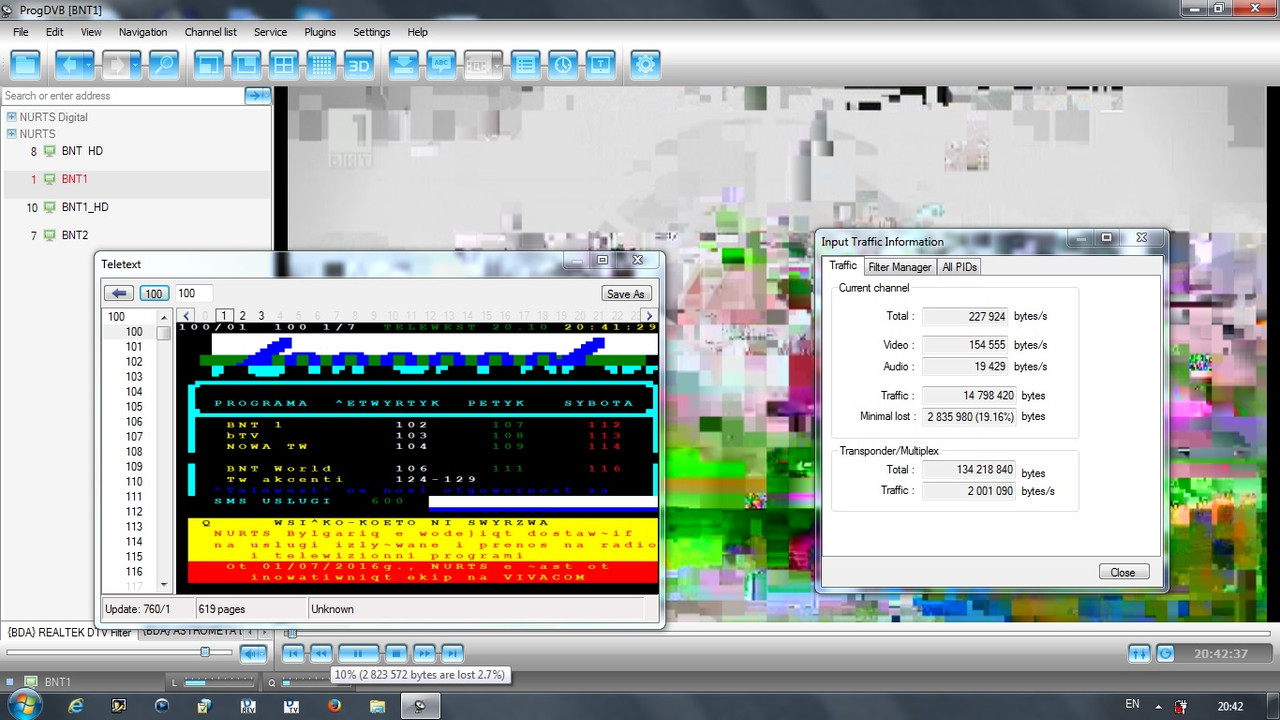Select page 105 in teletext list

[x=134, y=407]
